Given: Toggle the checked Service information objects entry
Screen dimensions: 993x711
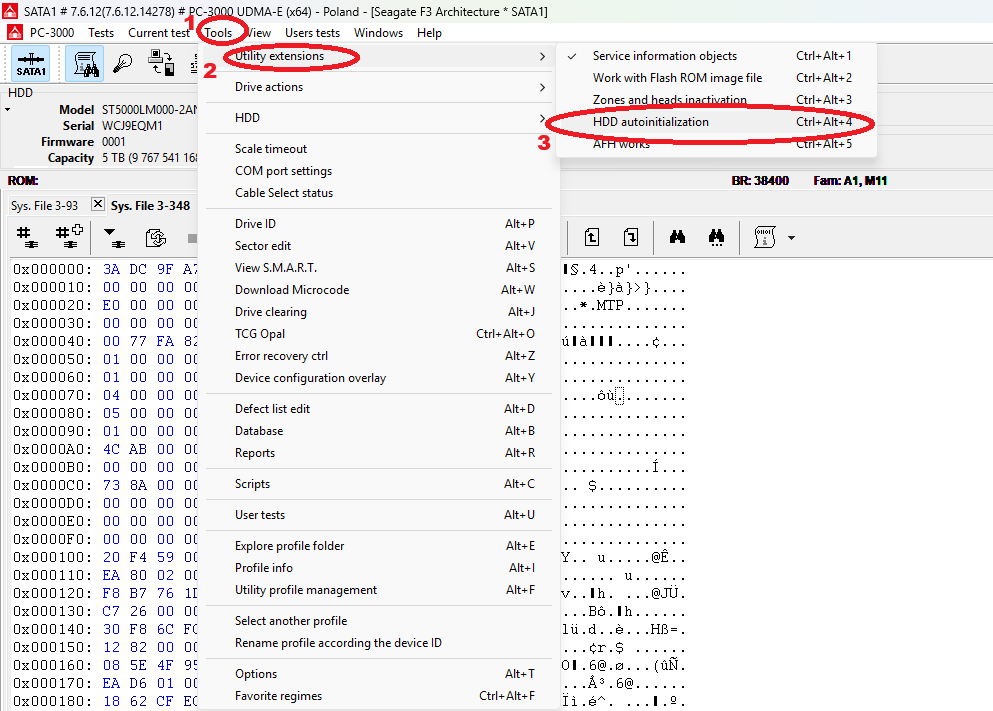Looking at the screenshot, I should [664, 56].
